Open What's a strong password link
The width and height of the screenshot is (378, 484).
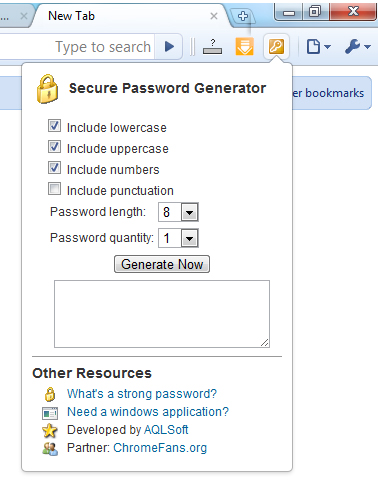point(142,394)
